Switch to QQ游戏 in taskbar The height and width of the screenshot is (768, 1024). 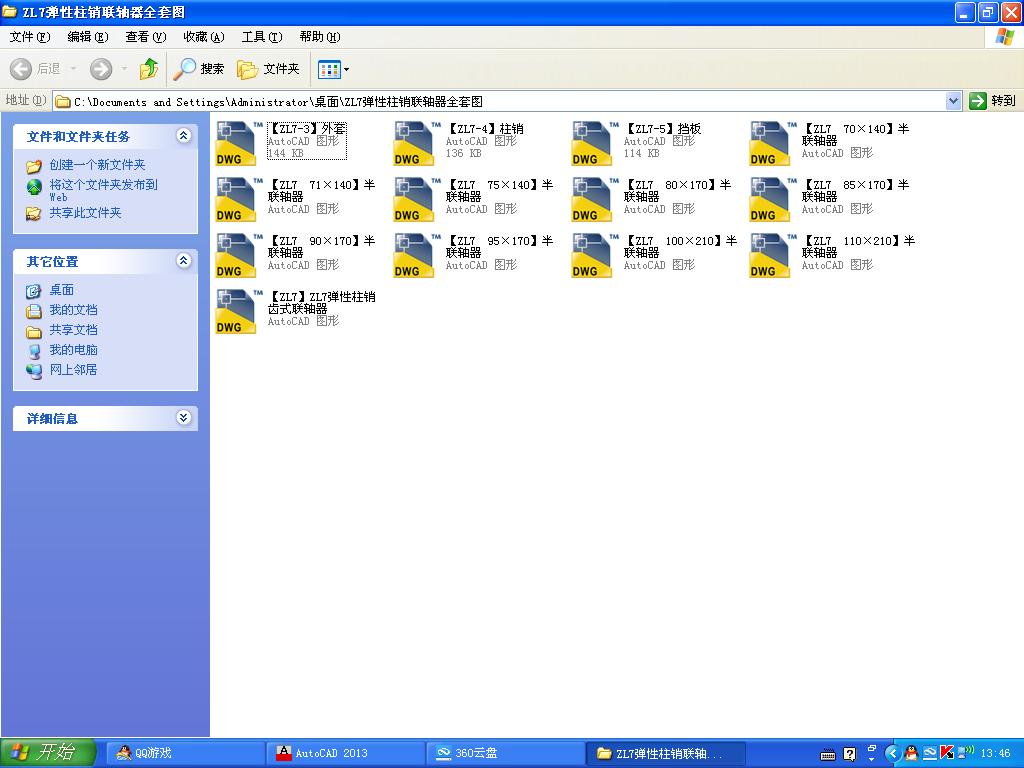[x=184, y=753]
